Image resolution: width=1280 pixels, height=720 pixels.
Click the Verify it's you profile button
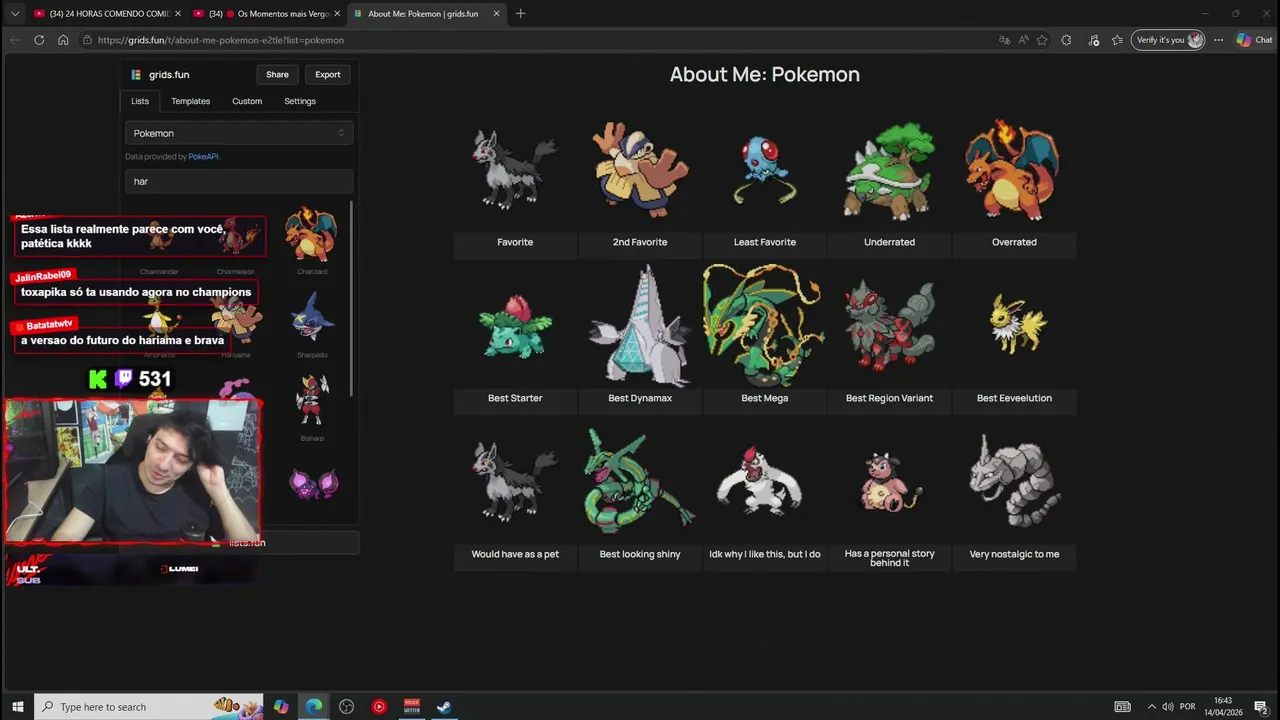pos(1169,40)
